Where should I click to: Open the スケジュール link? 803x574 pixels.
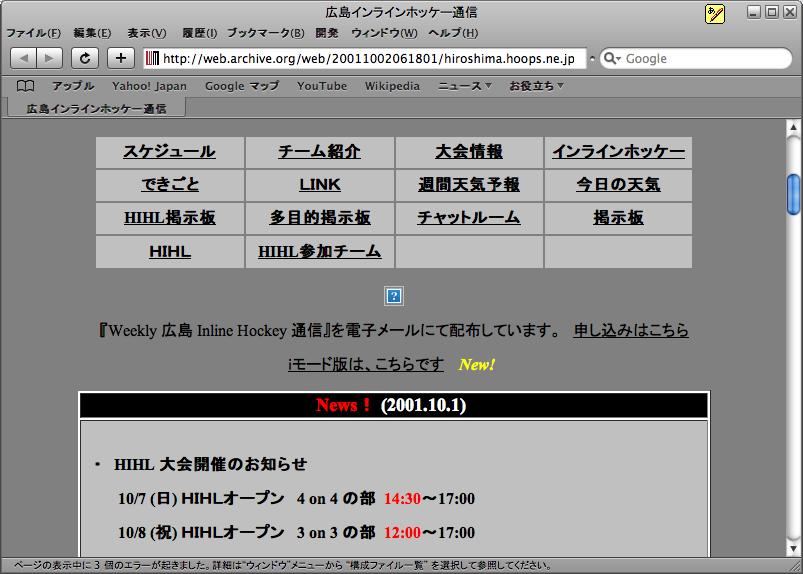tap(169, 152)
